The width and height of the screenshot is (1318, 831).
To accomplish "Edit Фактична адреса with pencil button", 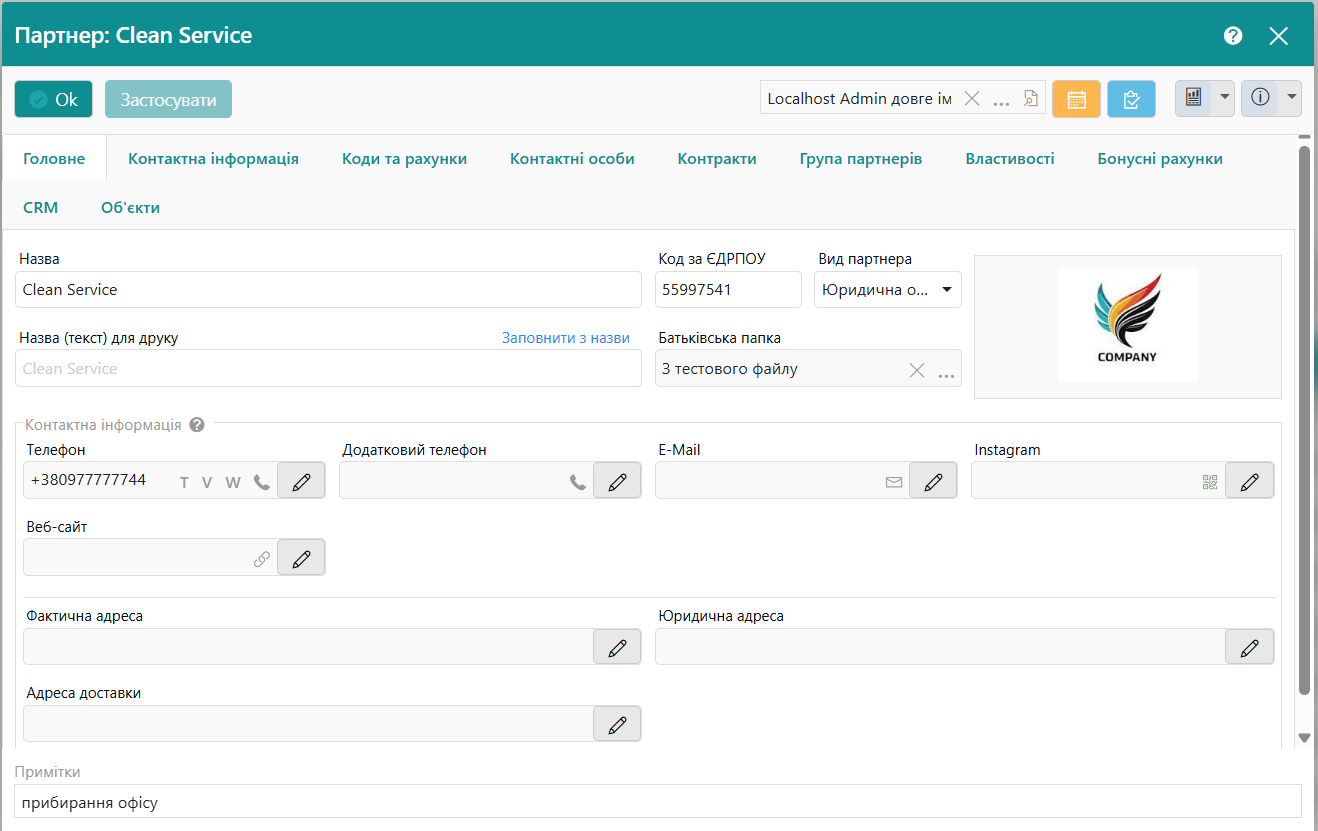I will [617, 647].
